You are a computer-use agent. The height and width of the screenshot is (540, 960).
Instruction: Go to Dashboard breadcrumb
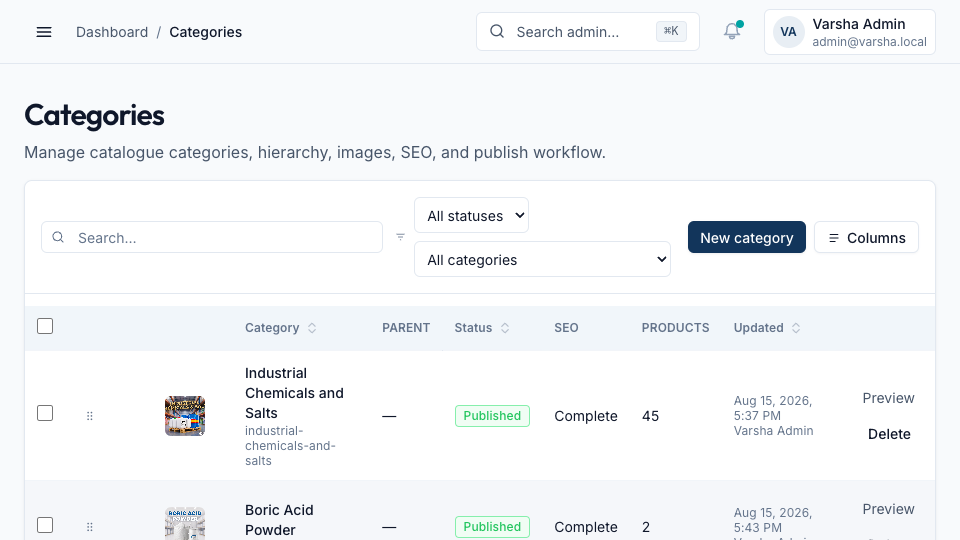click(112, 32)
